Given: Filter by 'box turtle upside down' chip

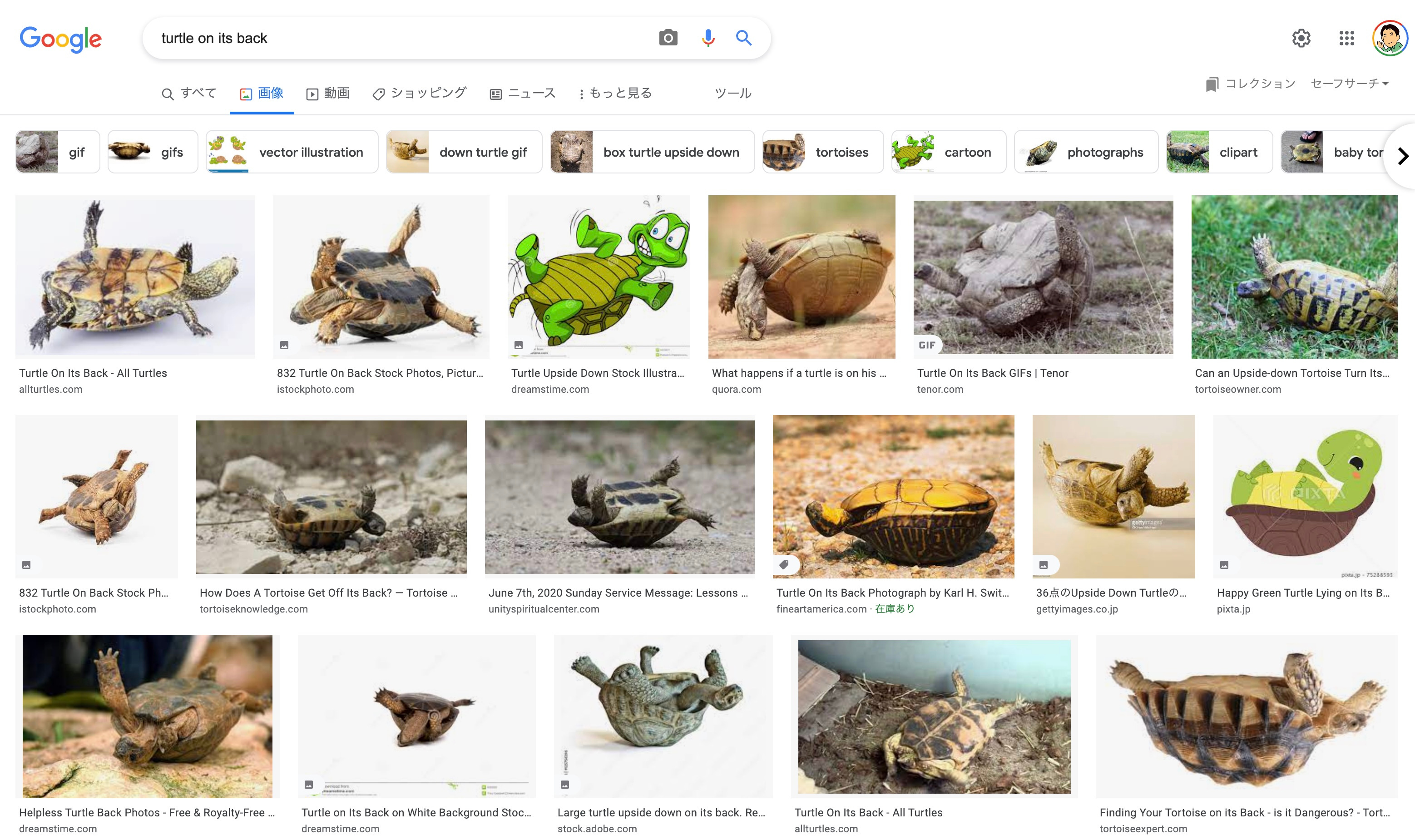Looking at the screenshot, I should point(652,152).
